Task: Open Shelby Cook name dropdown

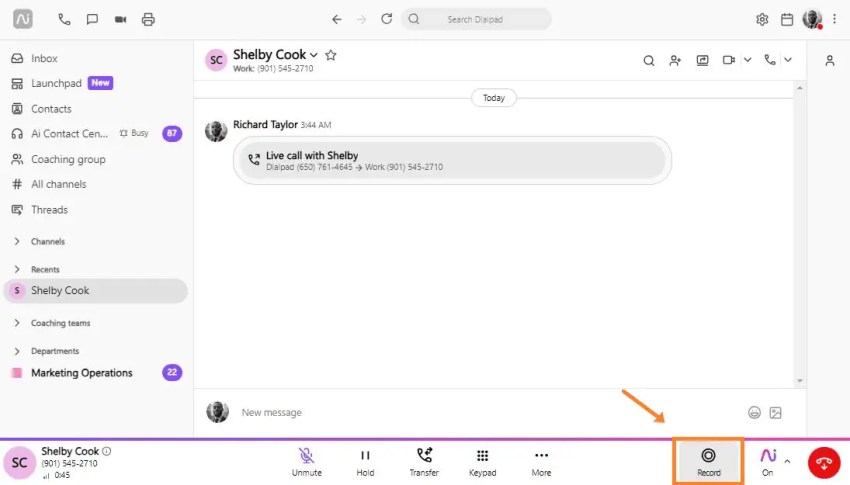Action: [x=313, y=55]
